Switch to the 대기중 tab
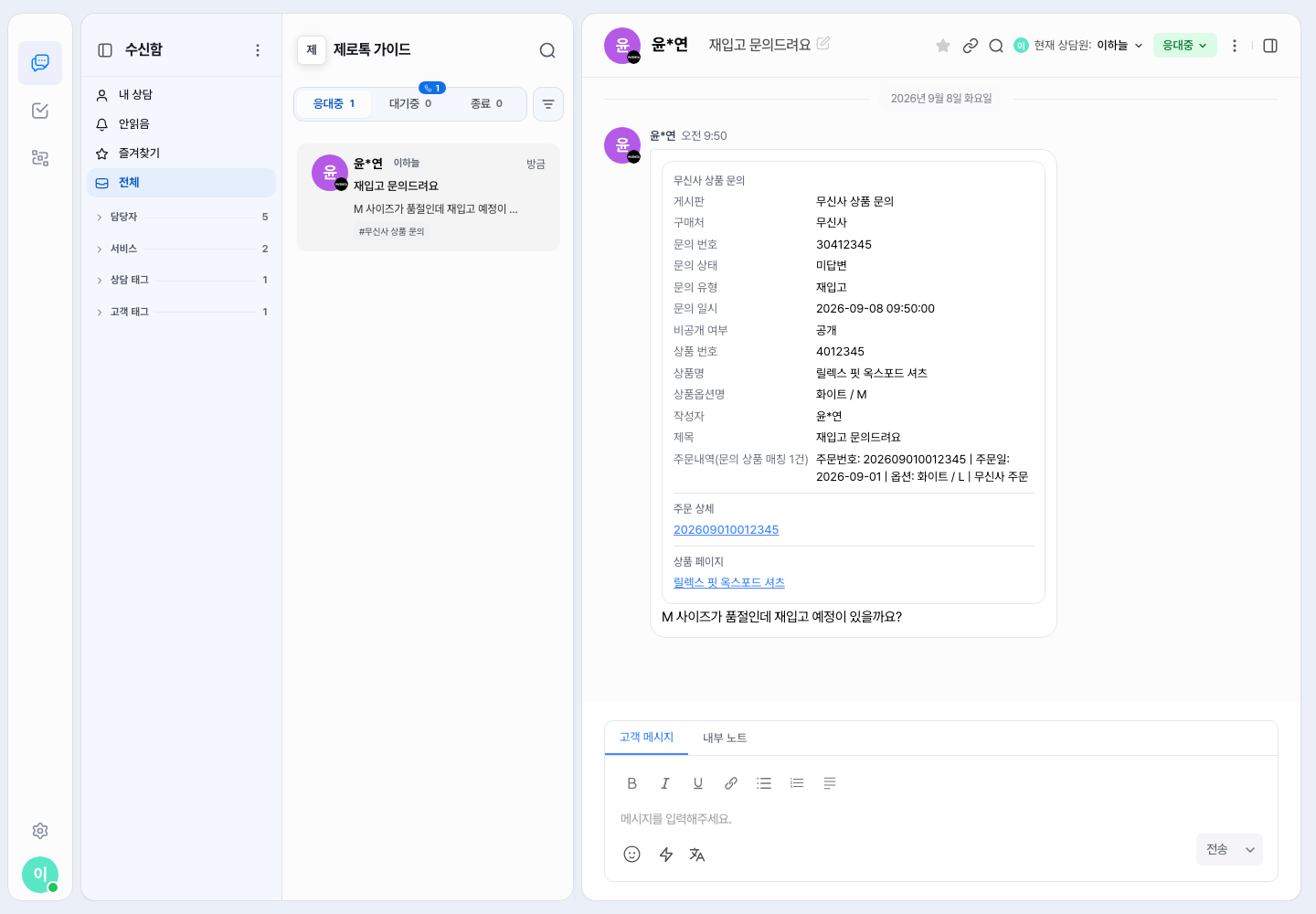Screen dimensions: 1316x914 [410, 104]
